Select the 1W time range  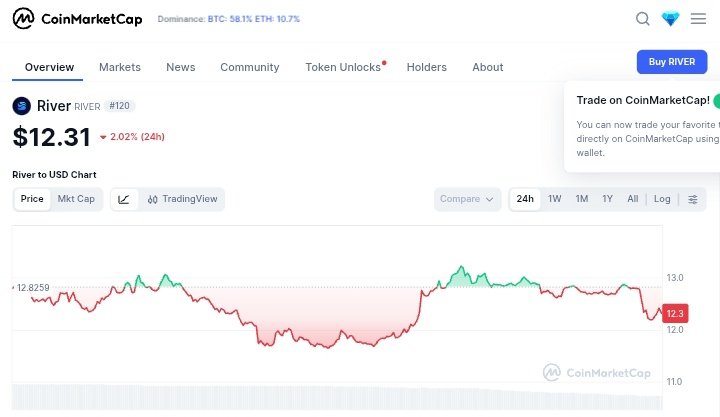click(x=555, y=199)
